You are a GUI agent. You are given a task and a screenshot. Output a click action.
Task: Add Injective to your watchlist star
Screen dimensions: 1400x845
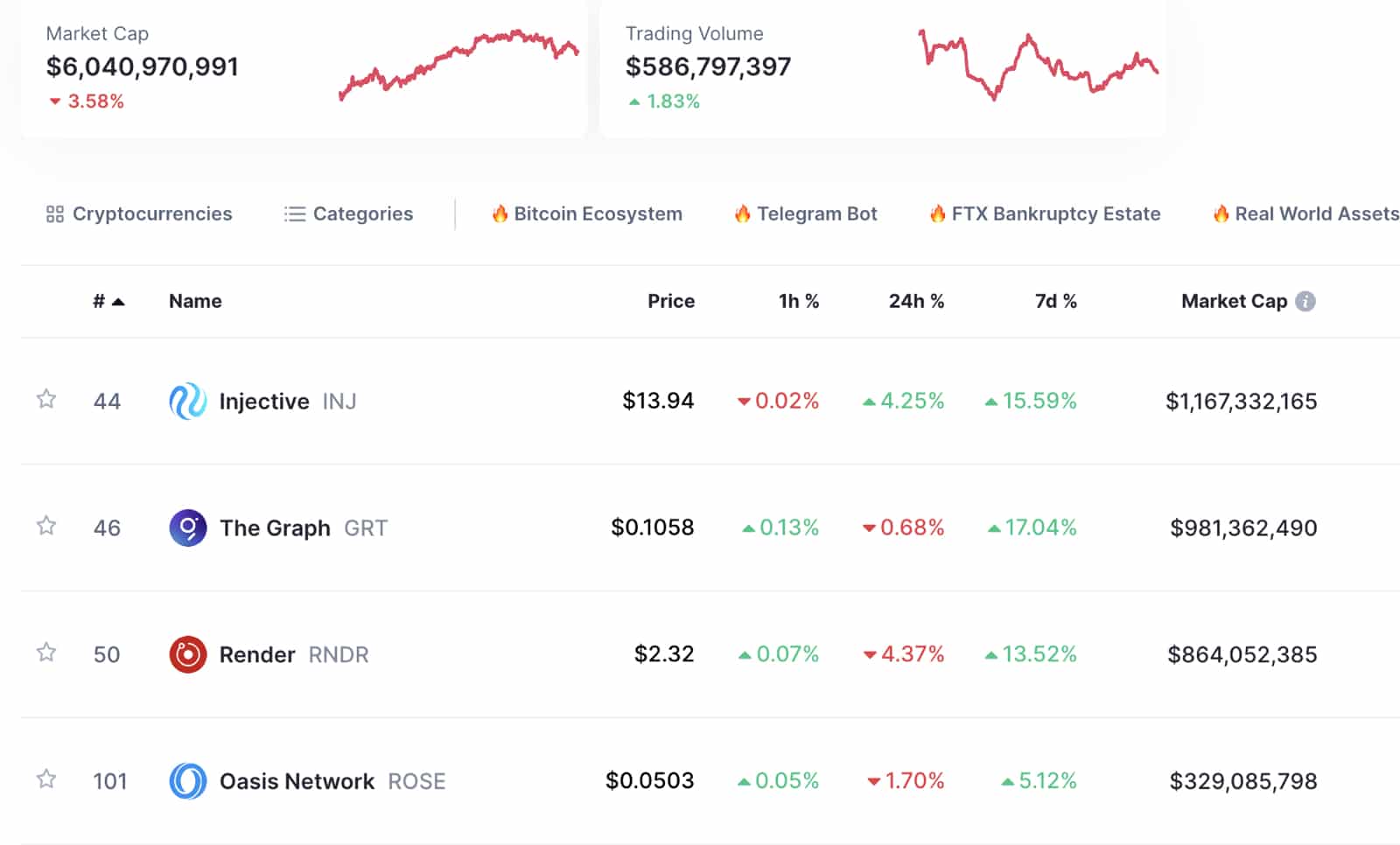(46, 400)
